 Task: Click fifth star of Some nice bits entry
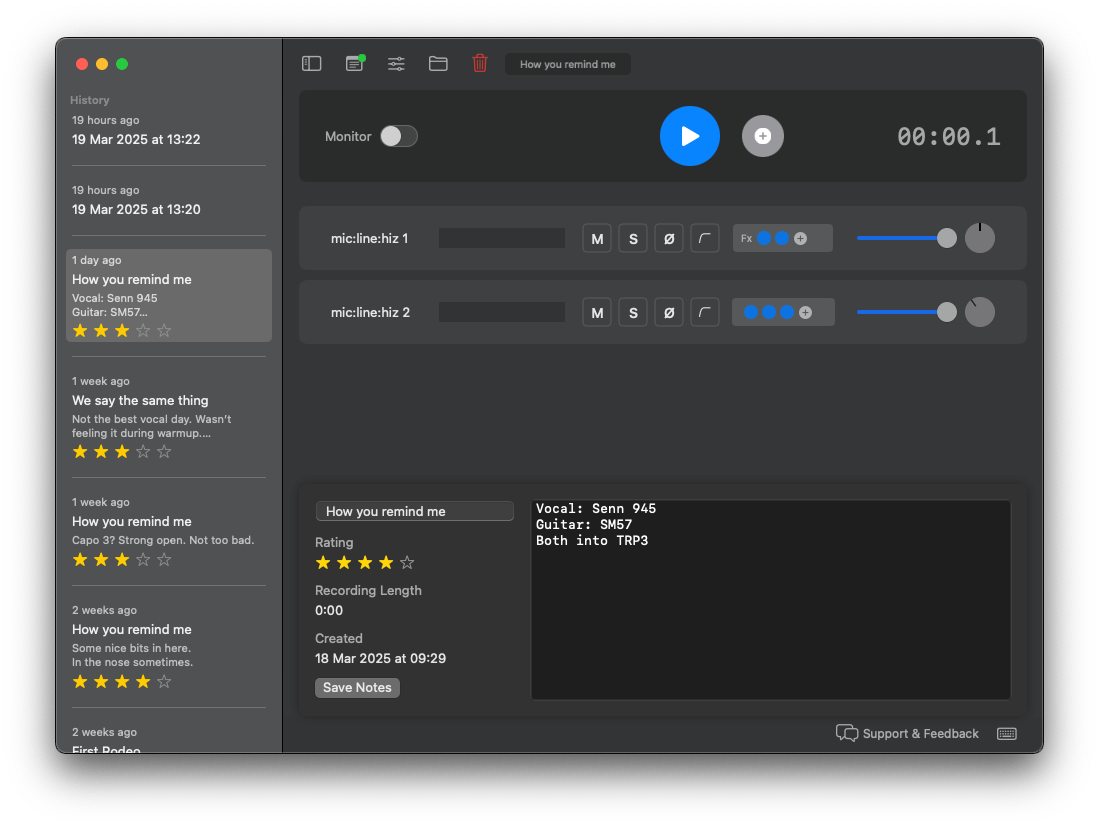click(164, 681)
